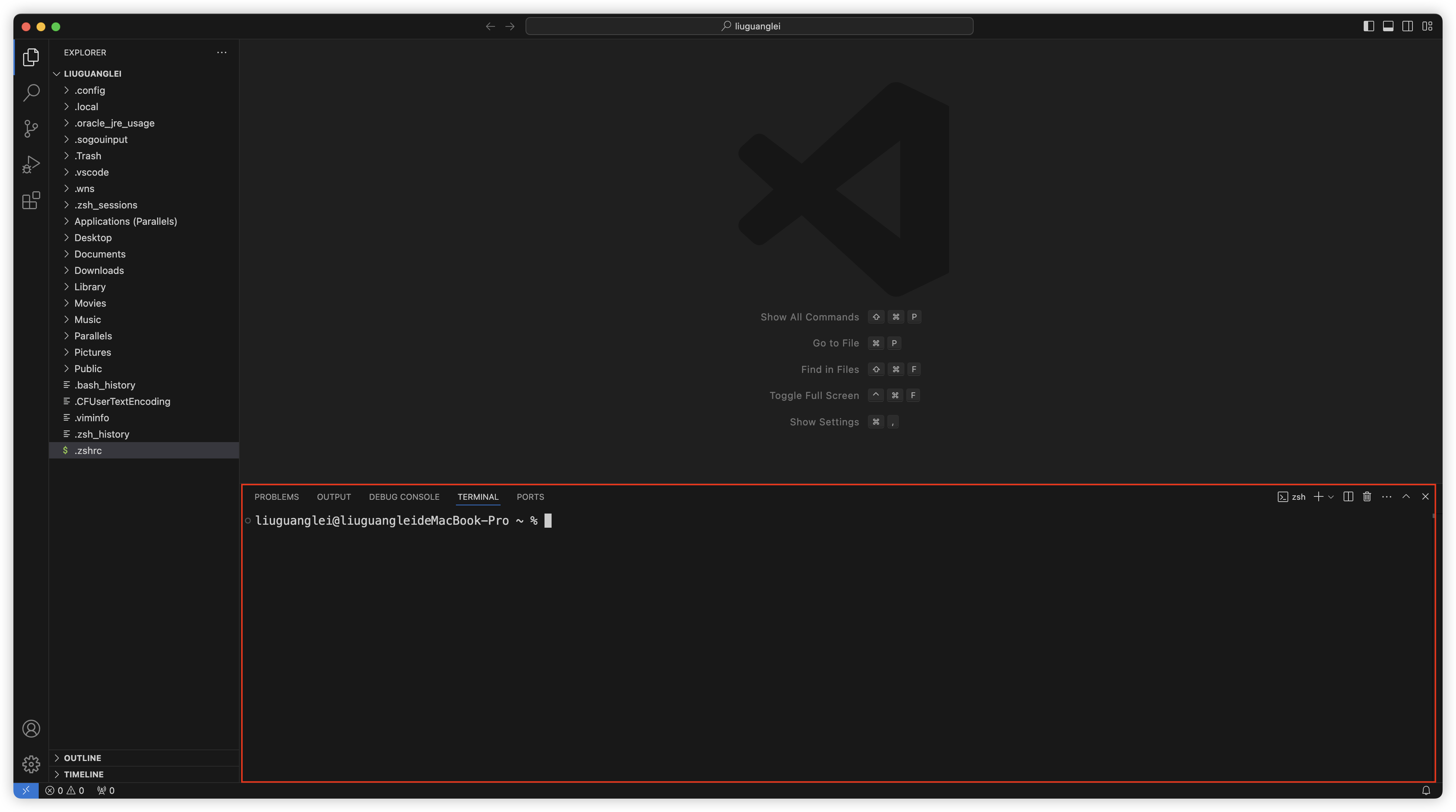Click the Accounts icon
This screenshot has width=1456, height=812.
(x=31, y=728)
